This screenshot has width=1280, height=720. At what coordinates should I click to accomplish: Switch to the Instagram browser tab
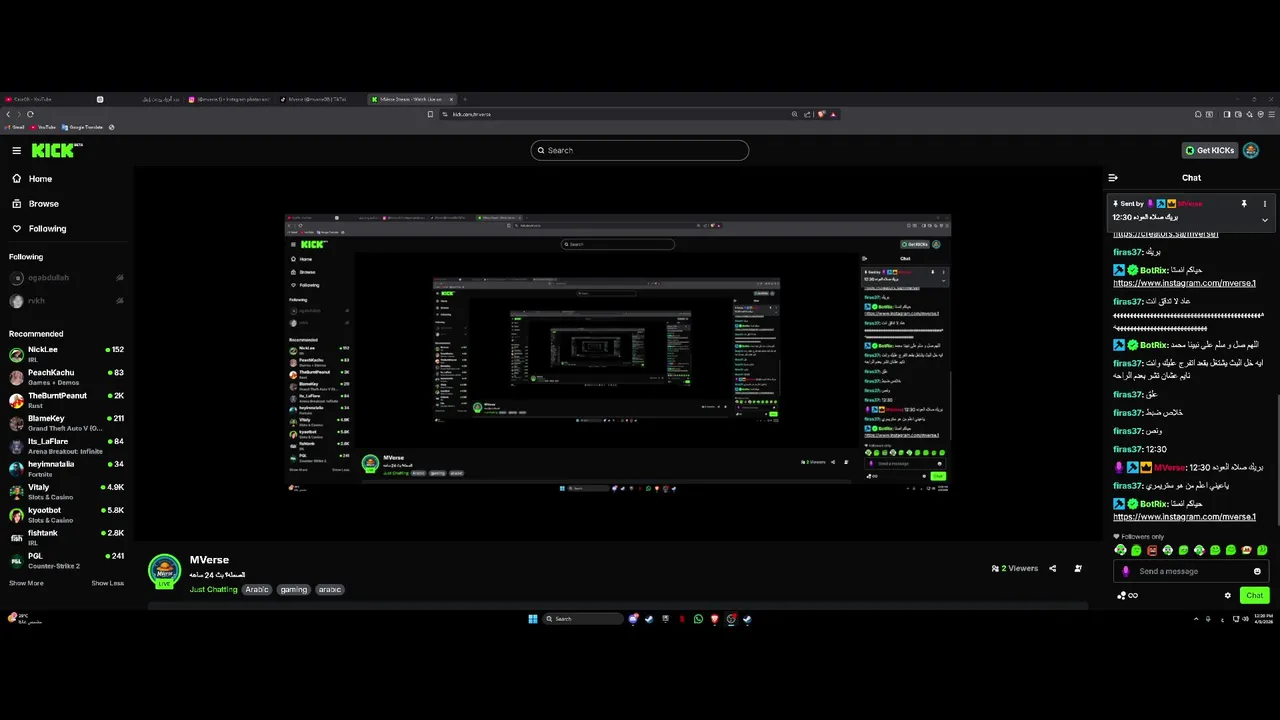point(229,99)
